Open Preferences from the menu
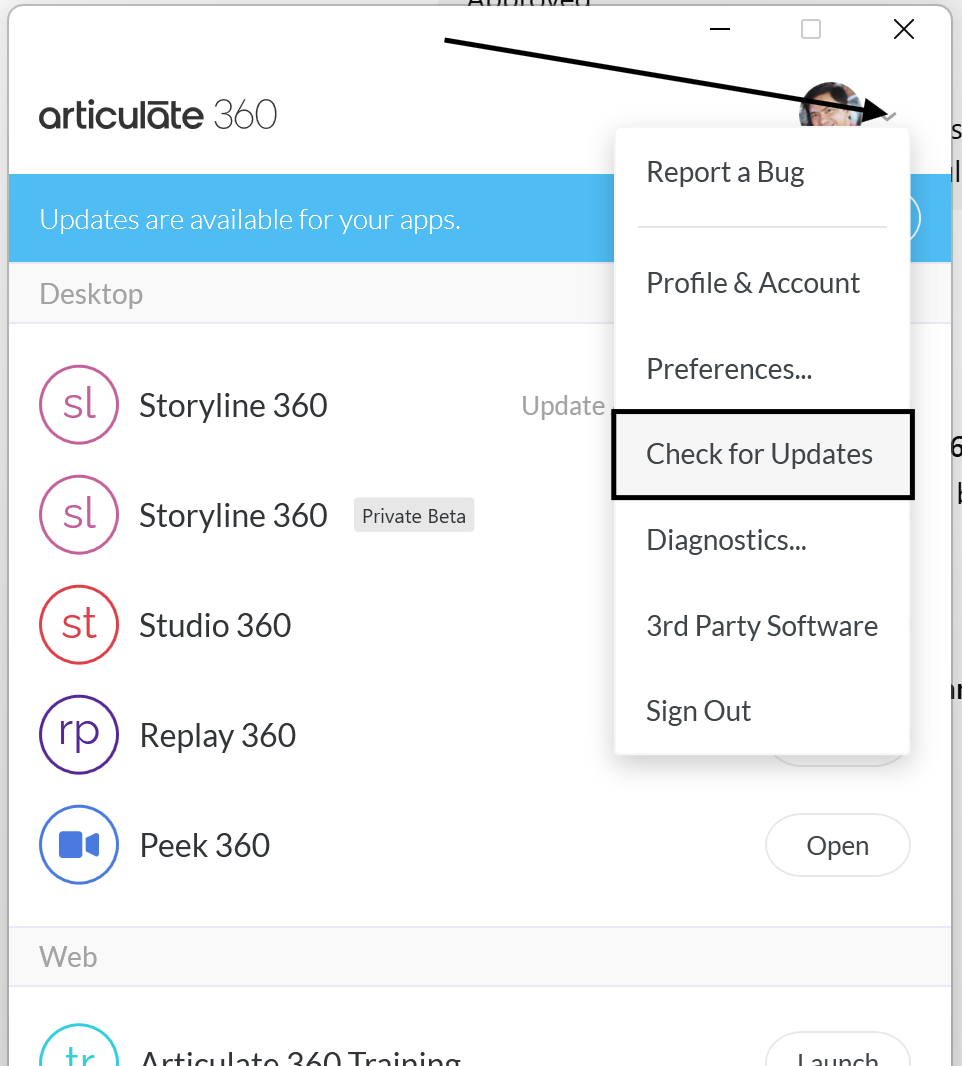Viewport: 962px width, 1066px height. 729,369
